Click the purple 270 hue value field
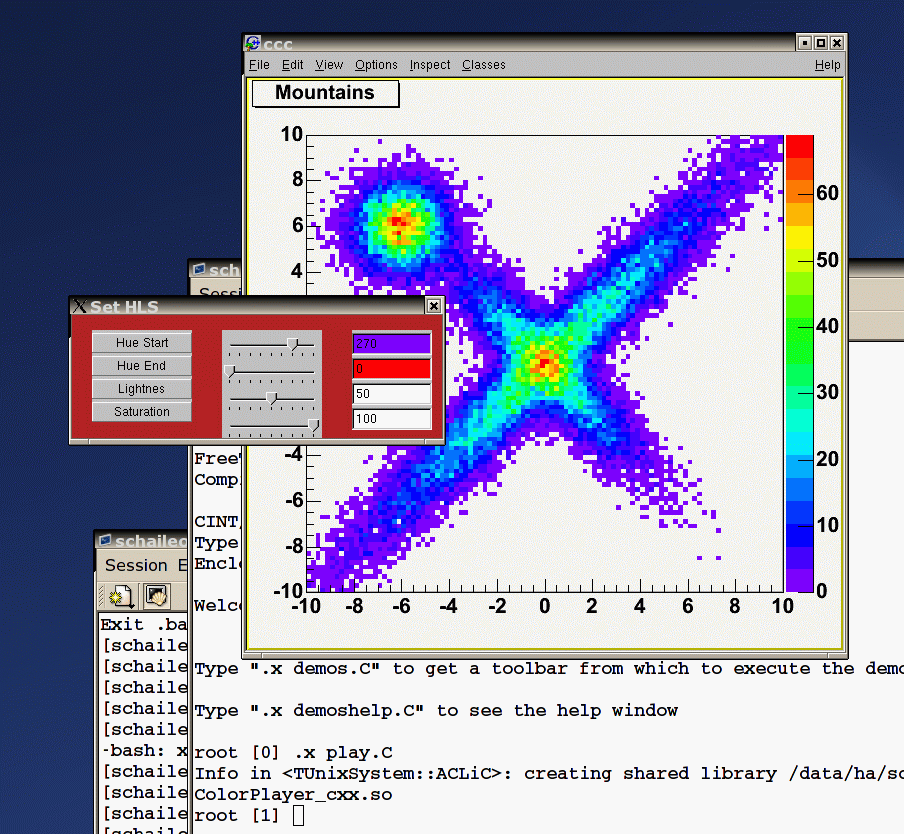This screenshot has width=904, height=834. pyautogui.click(x=391, y=343)
